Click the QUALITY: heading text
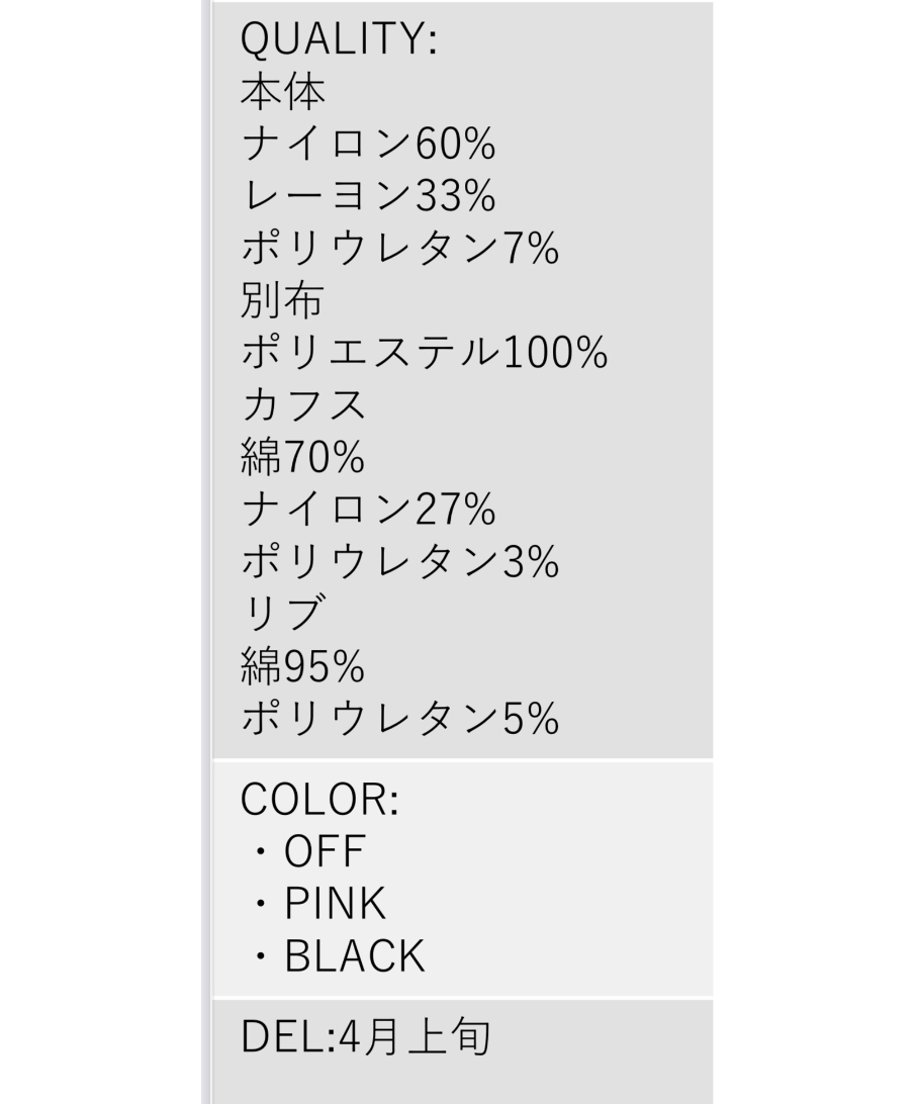 tap(339, 39)
